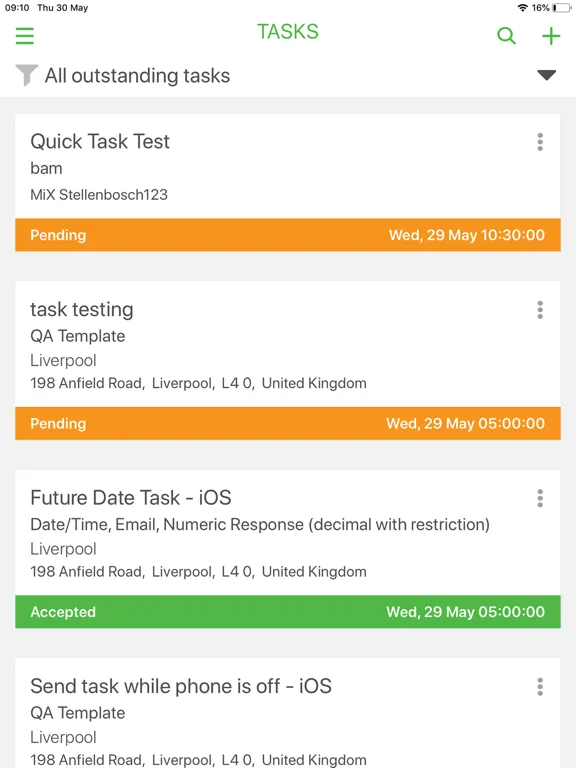Open three-dot menu for task testing
576x768 pixels.
(540, 310)
